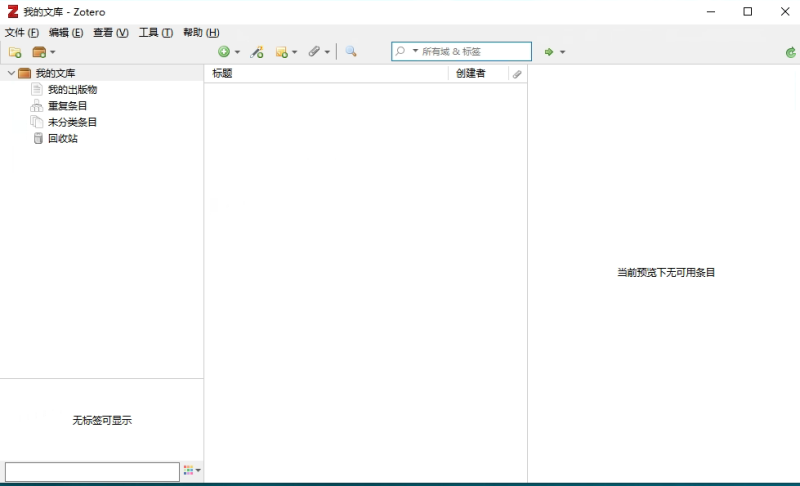
Task: Click the attachment column header paperclip
Action: click(x=517, y=74)
